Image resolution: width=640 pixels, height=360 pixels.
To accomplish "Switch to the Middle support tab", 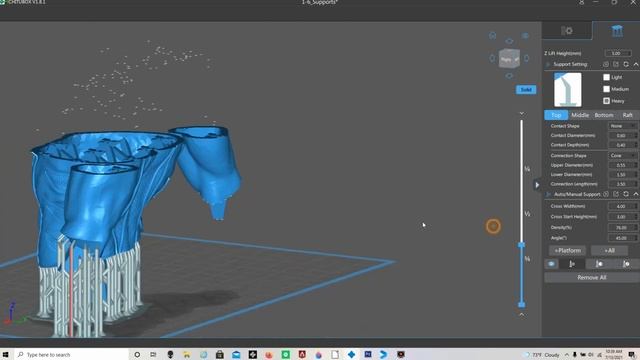I will tap(580, 115).
